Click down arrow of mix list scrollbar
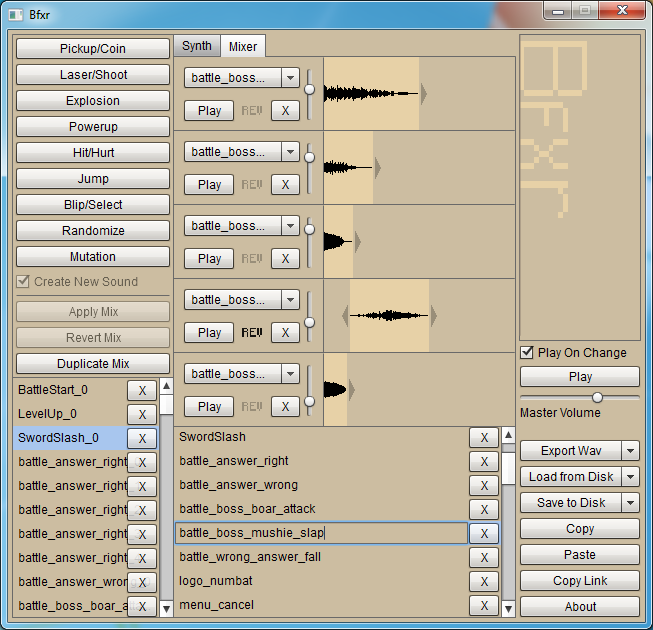 (x=508, y=609)
